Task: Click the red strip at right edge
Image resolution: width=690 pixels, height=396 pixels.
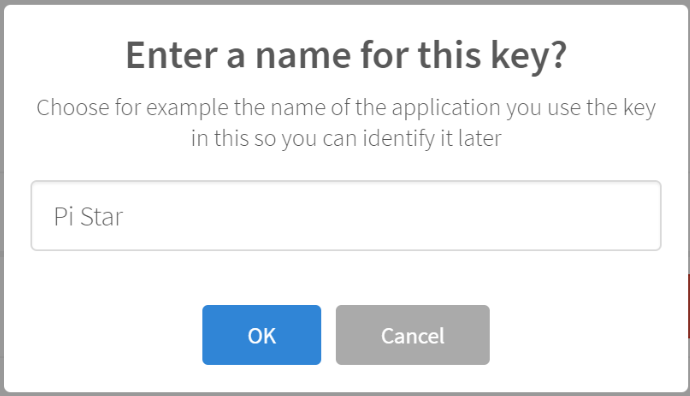Action: 689,306
